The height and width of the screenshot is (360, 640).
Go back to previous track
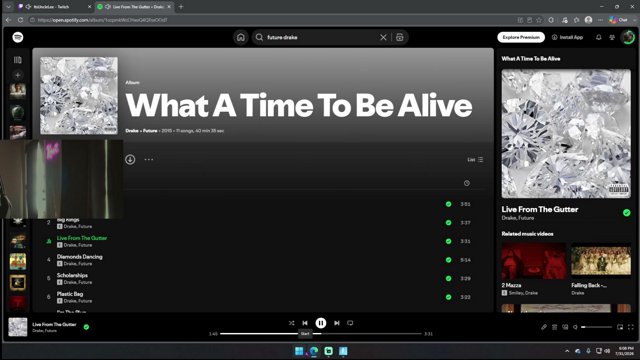click(305, 323)
